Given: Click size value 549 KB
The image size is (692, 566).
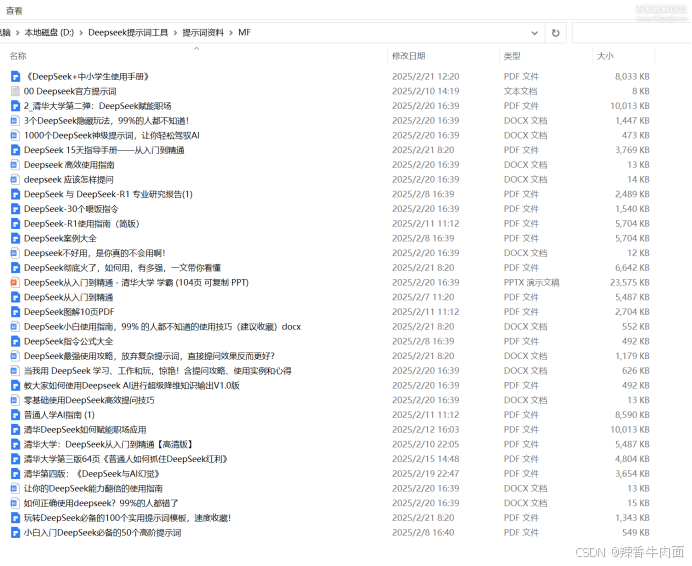Looking at the screenshot, I should 636,533.
